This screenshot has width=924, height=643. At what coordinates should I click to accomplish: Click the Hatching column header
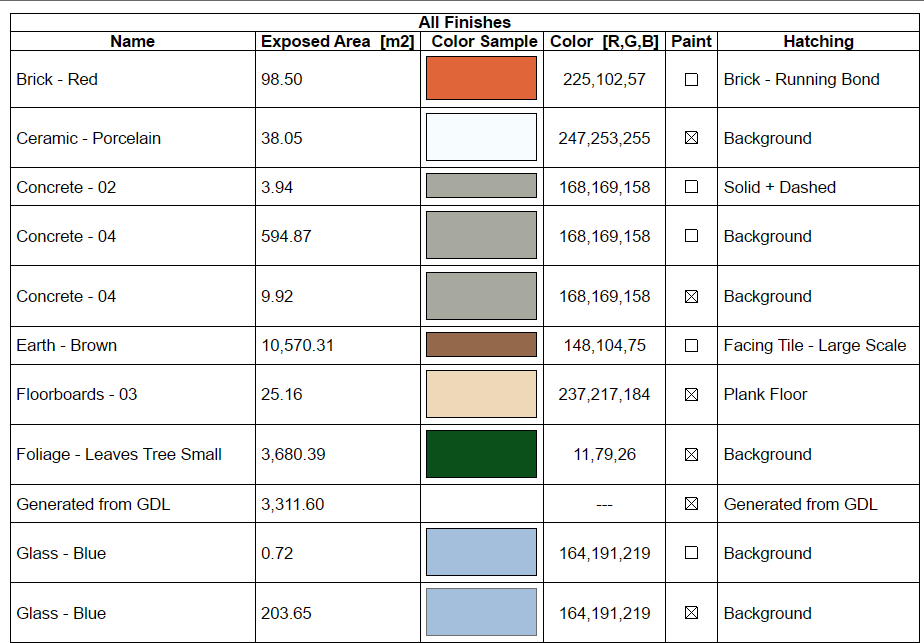tap(818, 42)
